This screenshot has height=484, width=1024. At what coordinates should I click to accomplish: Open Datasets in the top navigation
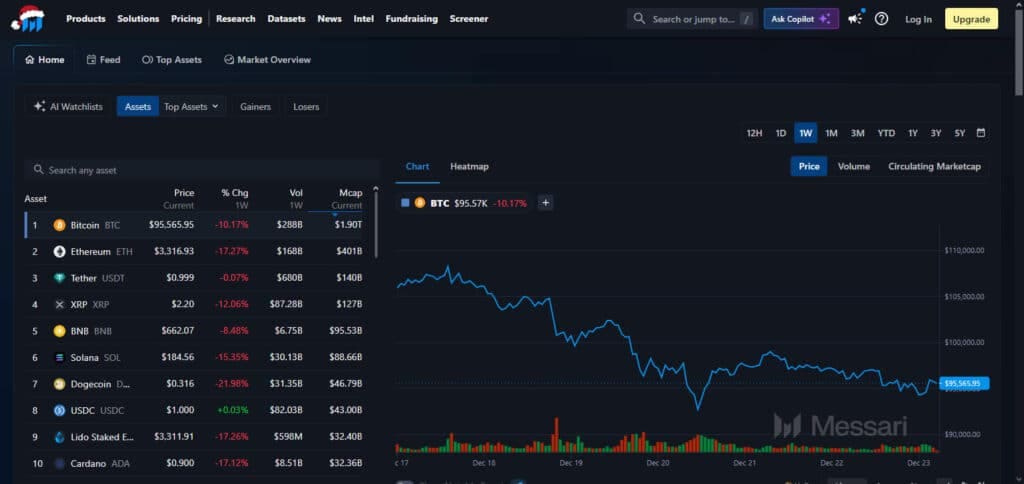click(286, 19)
